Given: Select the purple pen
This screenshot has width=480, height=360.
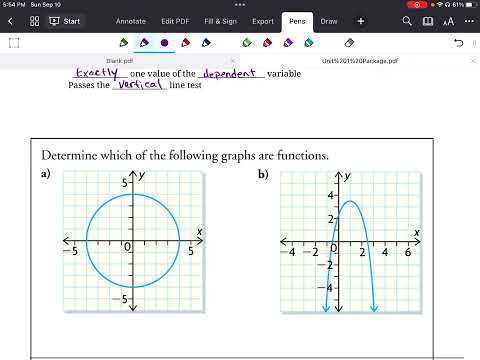Looking at the screenshot, I should (144, 43).
